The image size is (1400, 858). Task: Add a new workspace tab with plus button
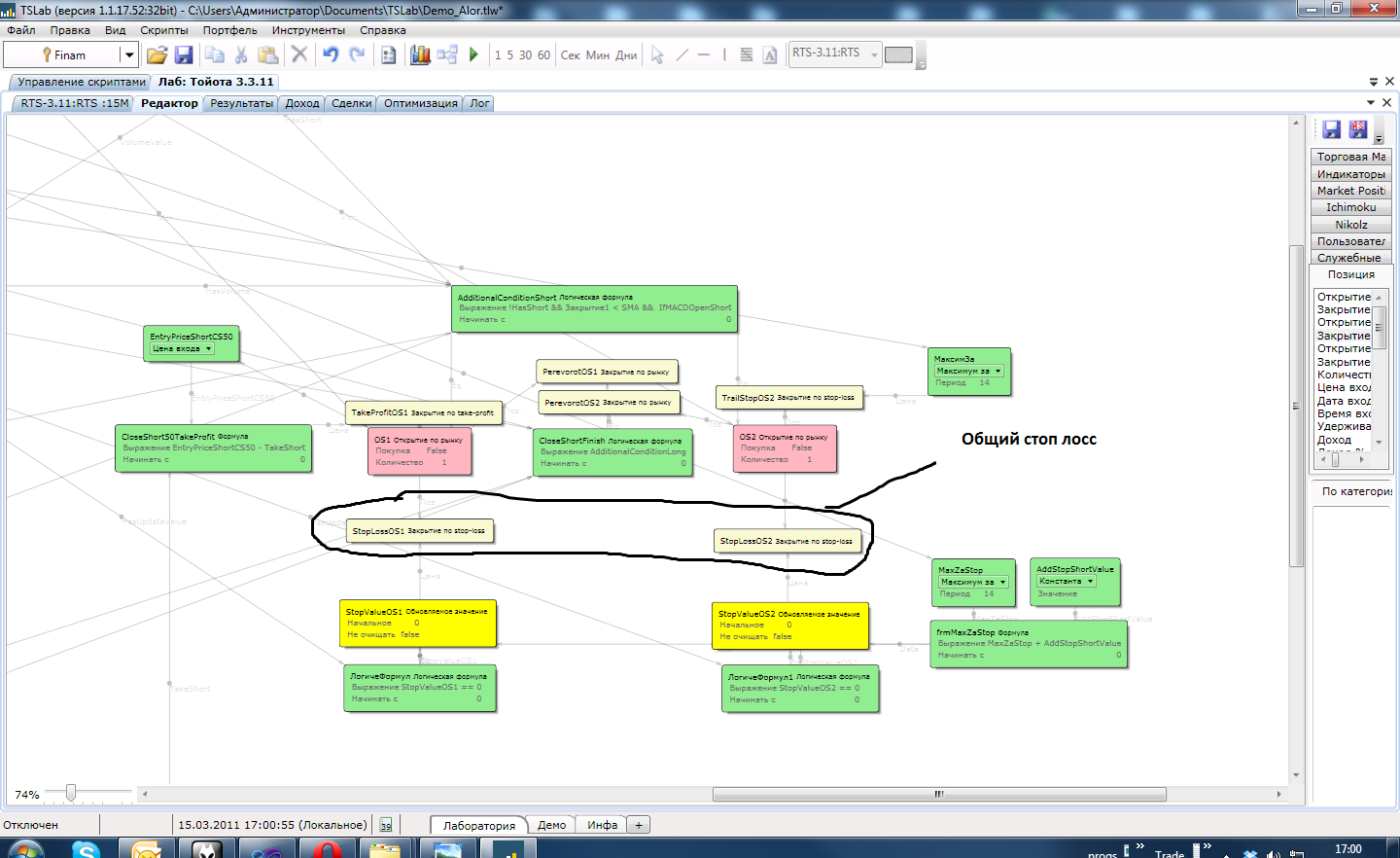639,825
